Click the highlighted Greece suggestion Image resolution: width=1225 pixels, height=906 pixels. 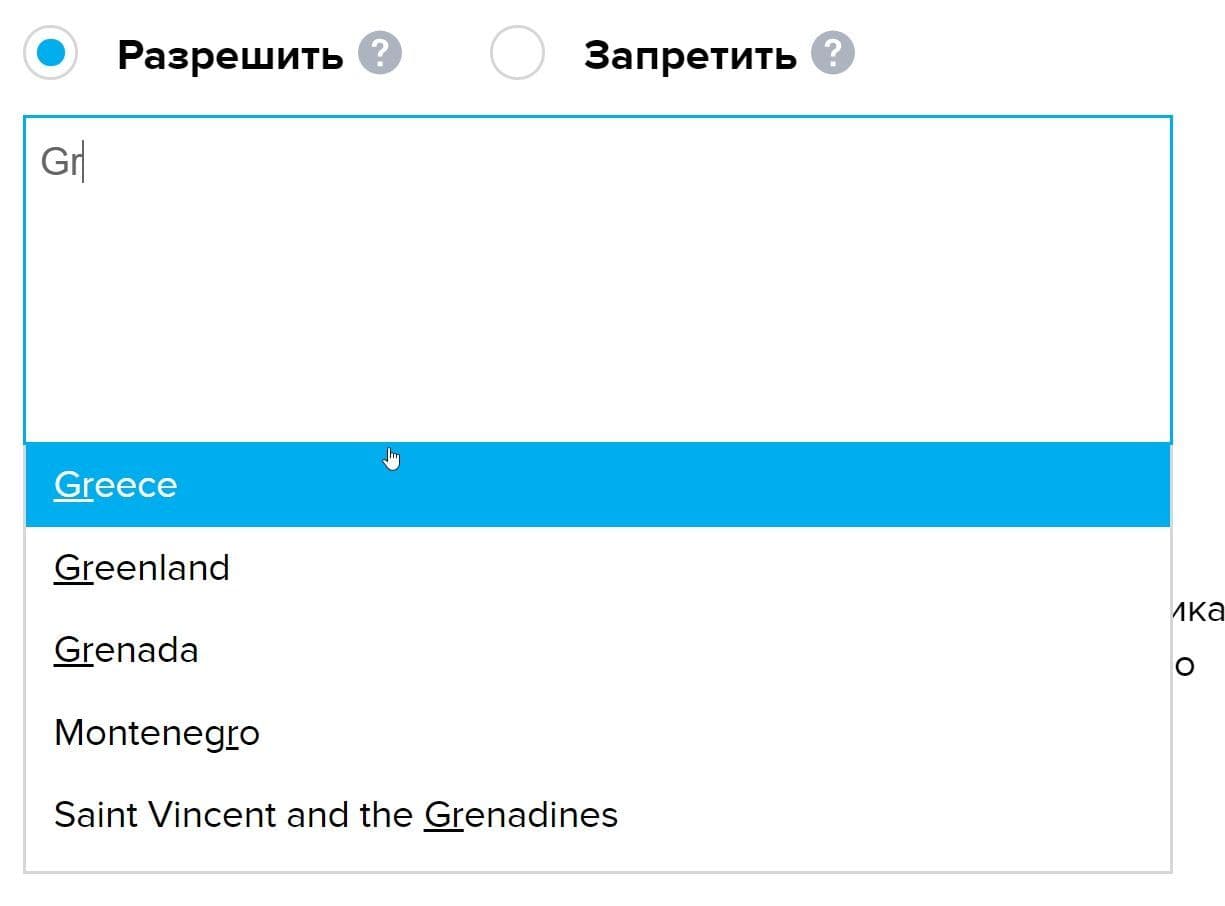click(x=115, y=484)
